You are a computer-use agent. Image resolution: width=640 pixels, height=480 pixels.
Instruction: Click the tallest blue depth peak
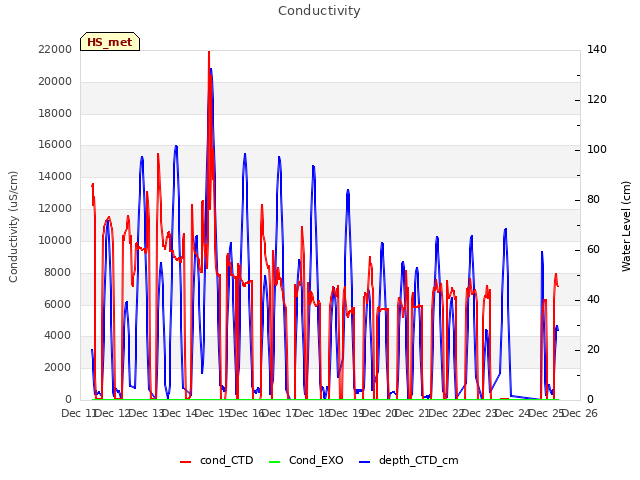point(211,70)
